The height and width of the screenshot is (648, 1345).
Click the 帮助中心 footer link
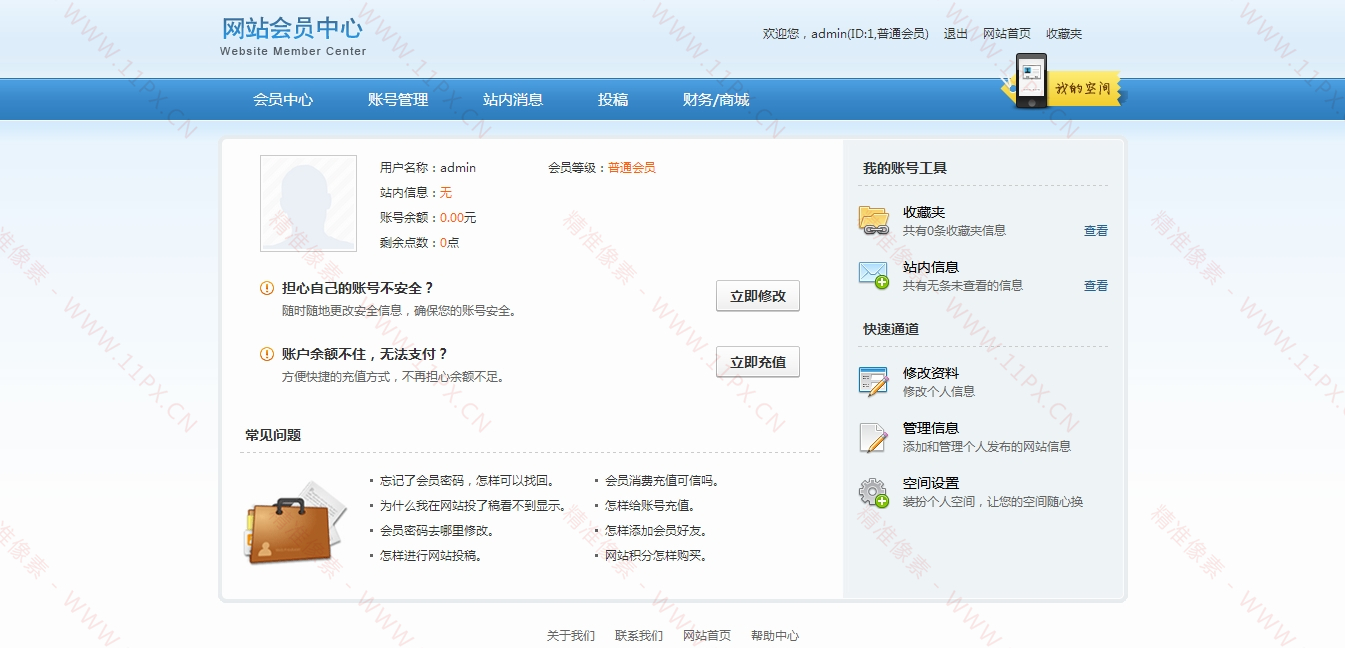coord(775,636)
